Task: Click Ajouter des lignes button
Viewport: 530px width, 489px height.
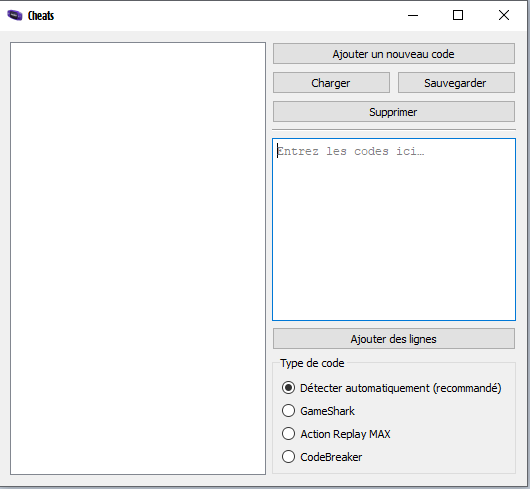Action: pos(394,339)
